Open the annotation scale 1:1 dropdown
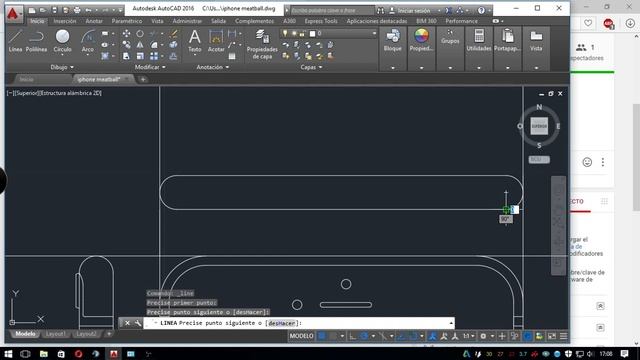Image resolution: width=640 pixels, height=360 pixels. pyautogui.click(x=468, y=336)
